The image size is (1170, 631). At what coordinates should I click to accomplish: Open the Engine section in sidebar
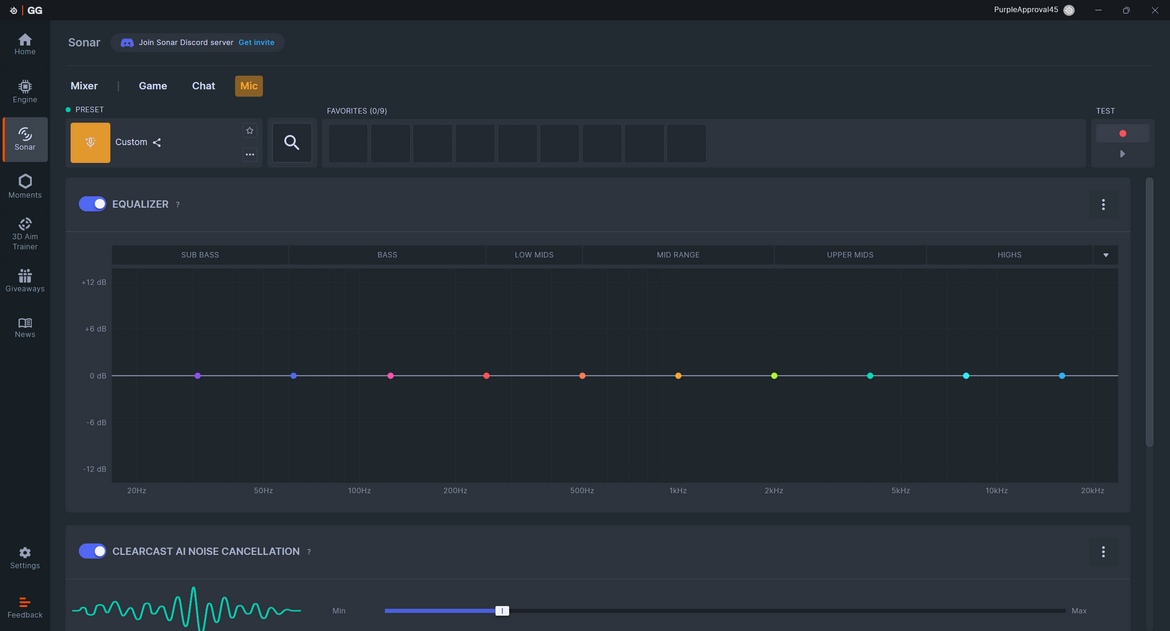(x=25, y=91)
